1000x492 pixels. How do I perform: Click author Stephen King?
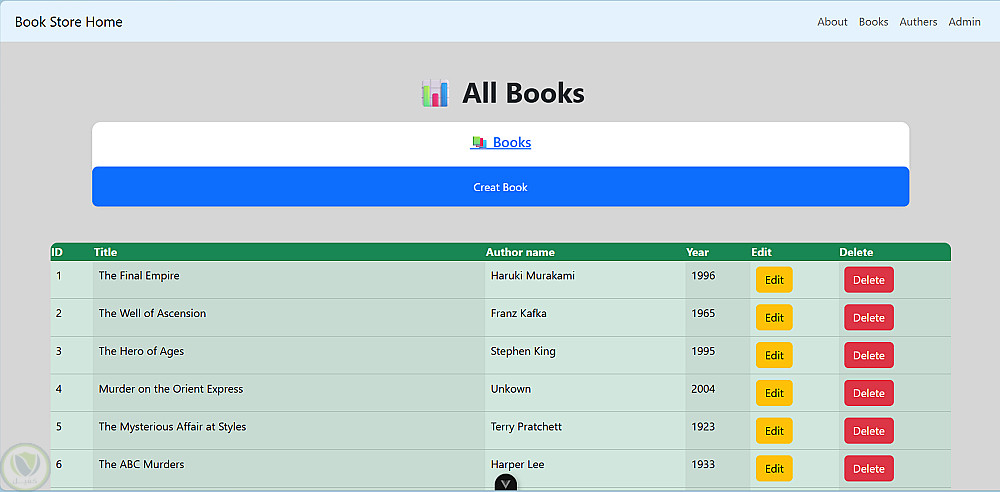tap(523, 351)
